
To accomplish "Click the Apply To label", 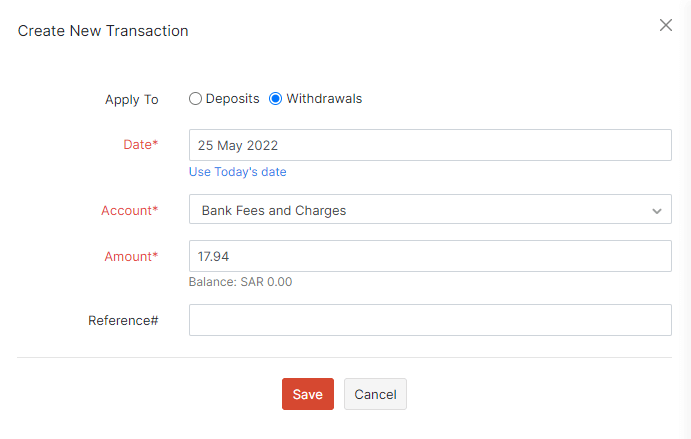I will tap(131, 100).
